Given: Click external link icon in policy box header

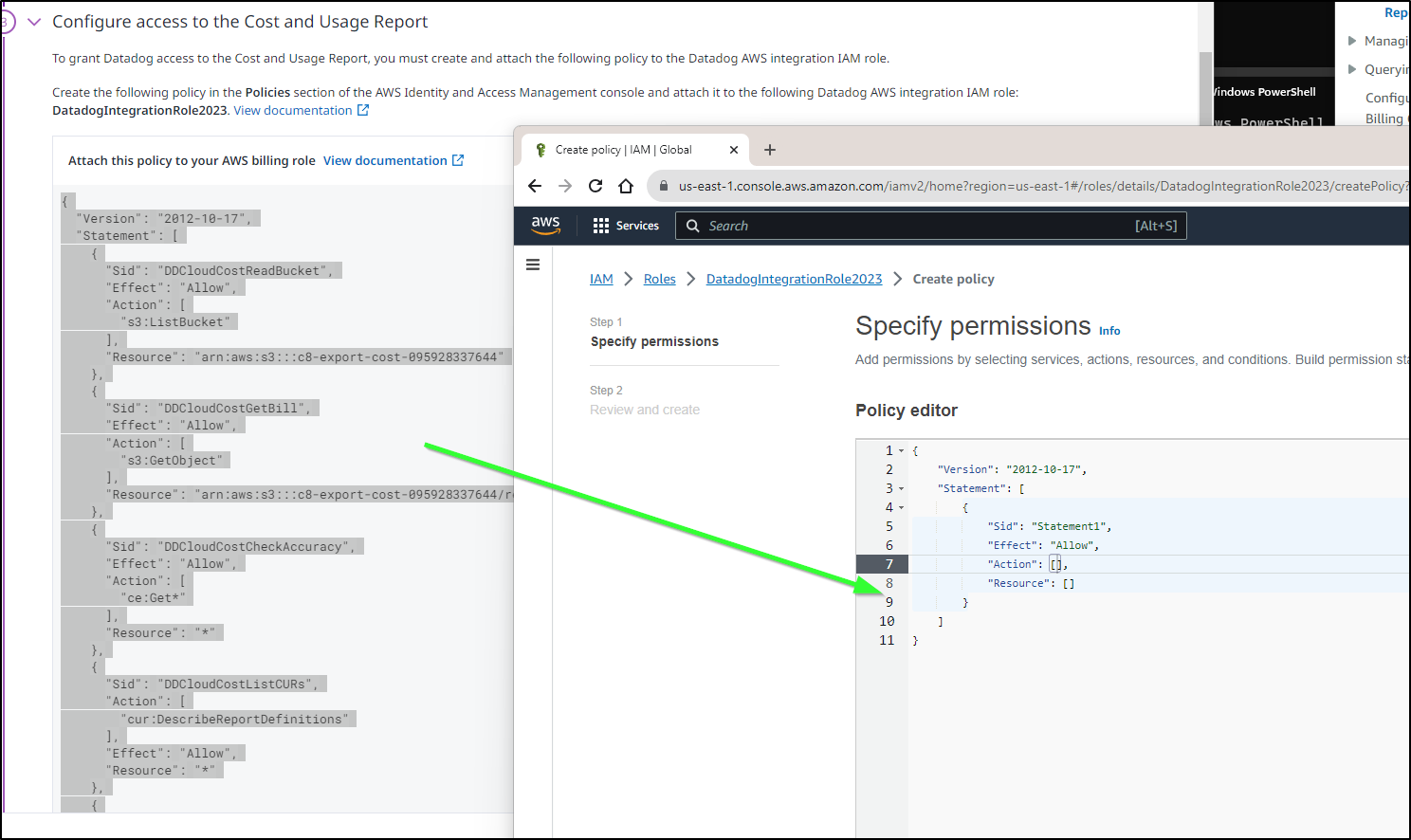Looking at the screenshot, I should [458, 160].
